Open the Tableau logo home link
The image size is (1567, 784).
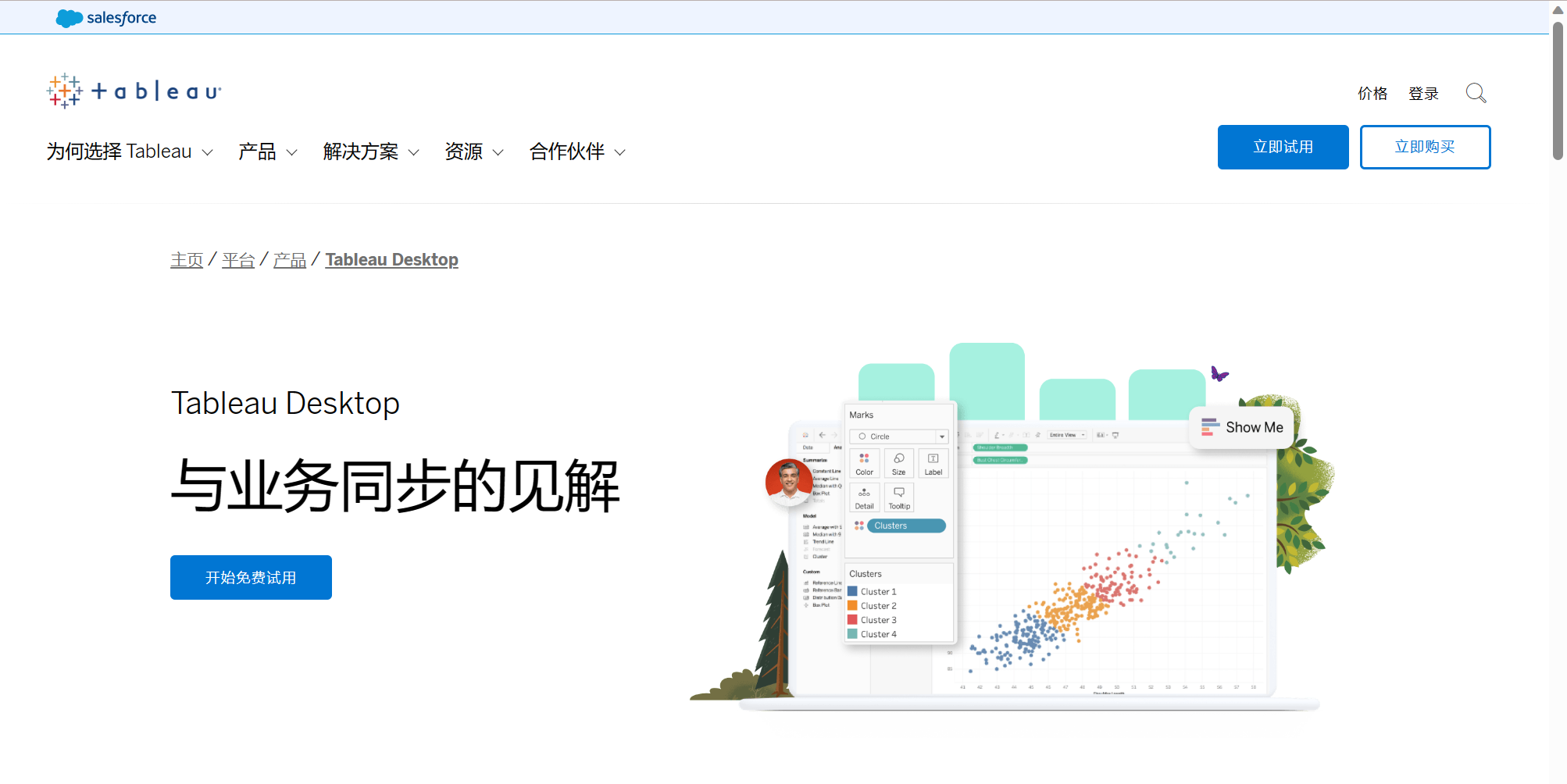coord(134,91)
